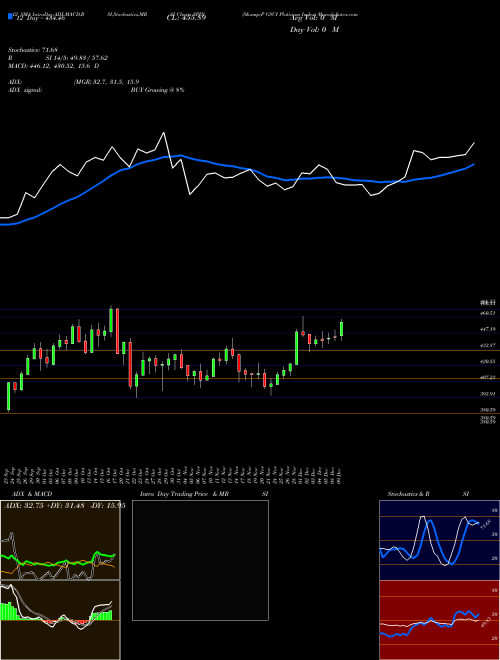
Task: Click the empty intraday trading price panel
Action: click(200, 560)
